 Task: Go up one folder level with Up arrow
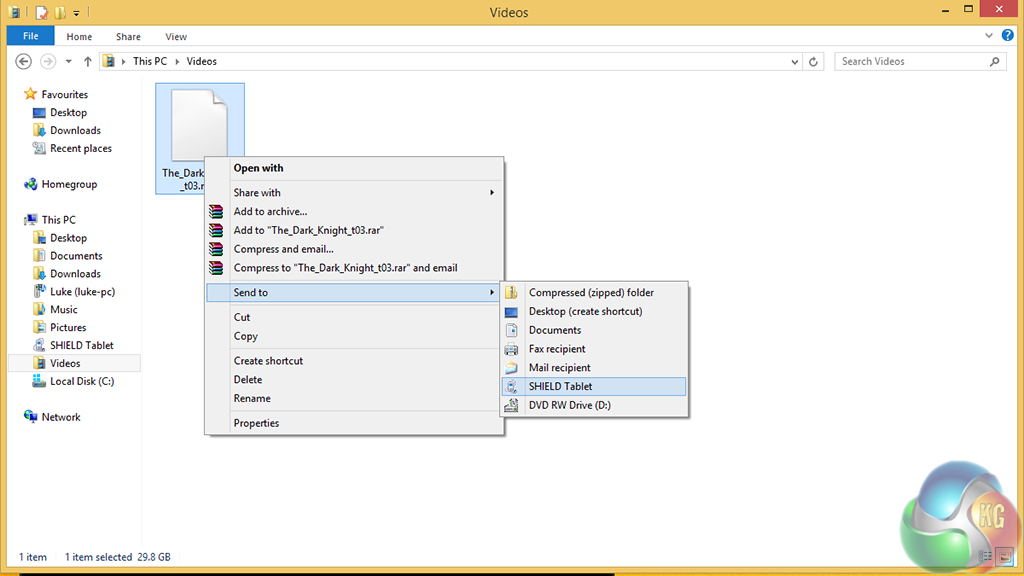pos(87,61)
